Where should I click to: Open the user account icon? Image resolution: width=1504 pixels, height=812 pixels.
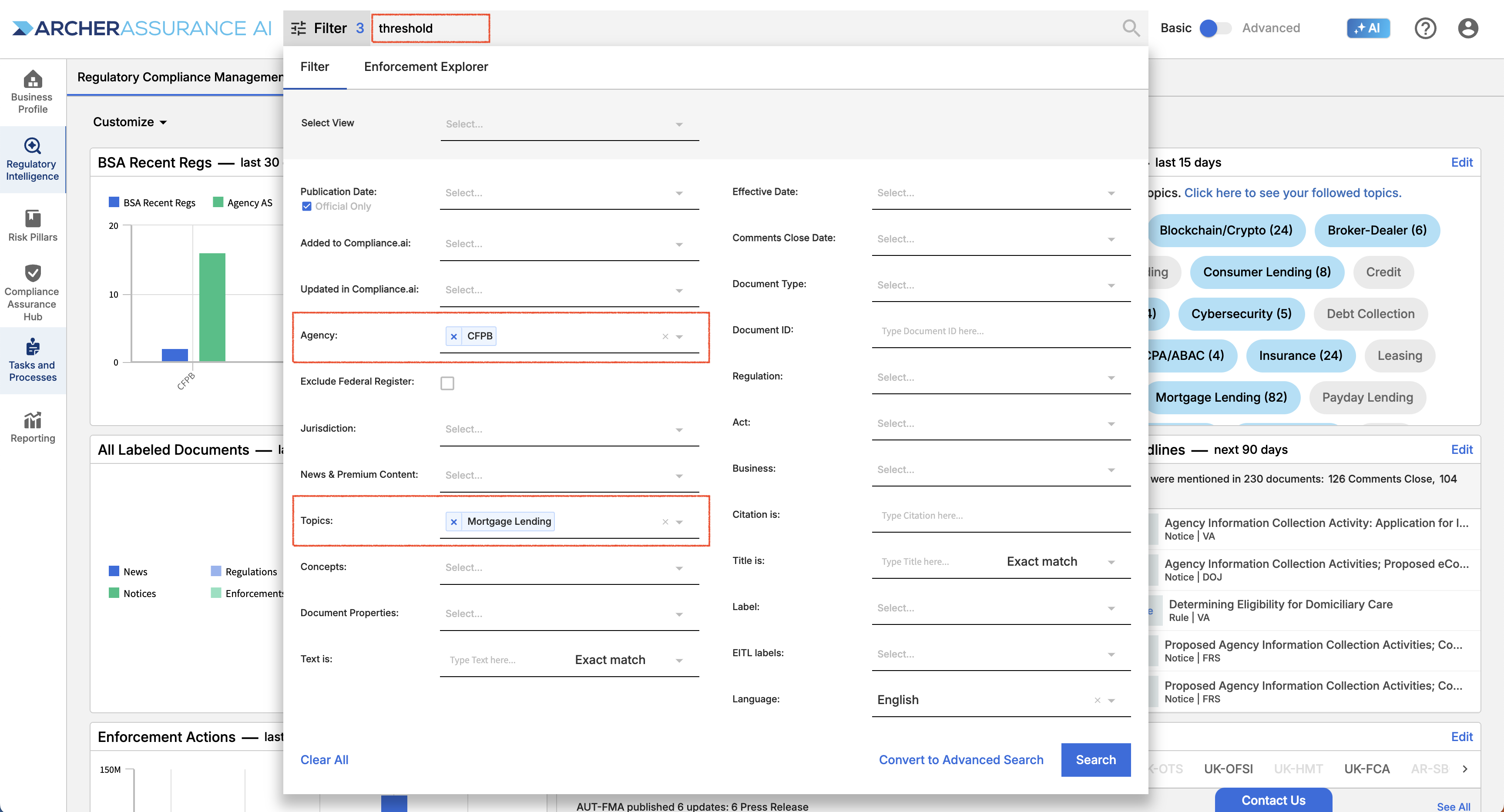(1467, 28)
